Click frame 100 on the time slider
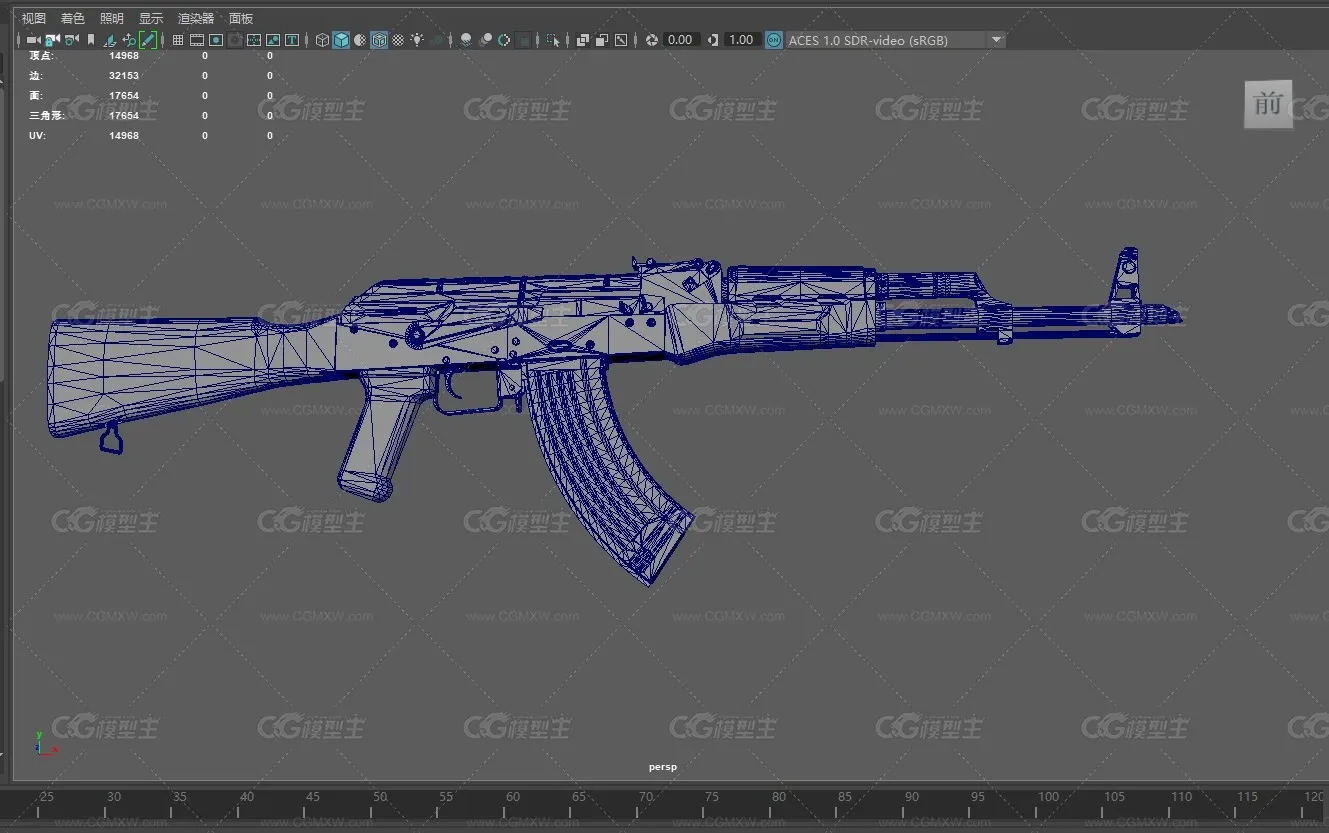This screenshot has height=833, width=1329. [1048, 797]
